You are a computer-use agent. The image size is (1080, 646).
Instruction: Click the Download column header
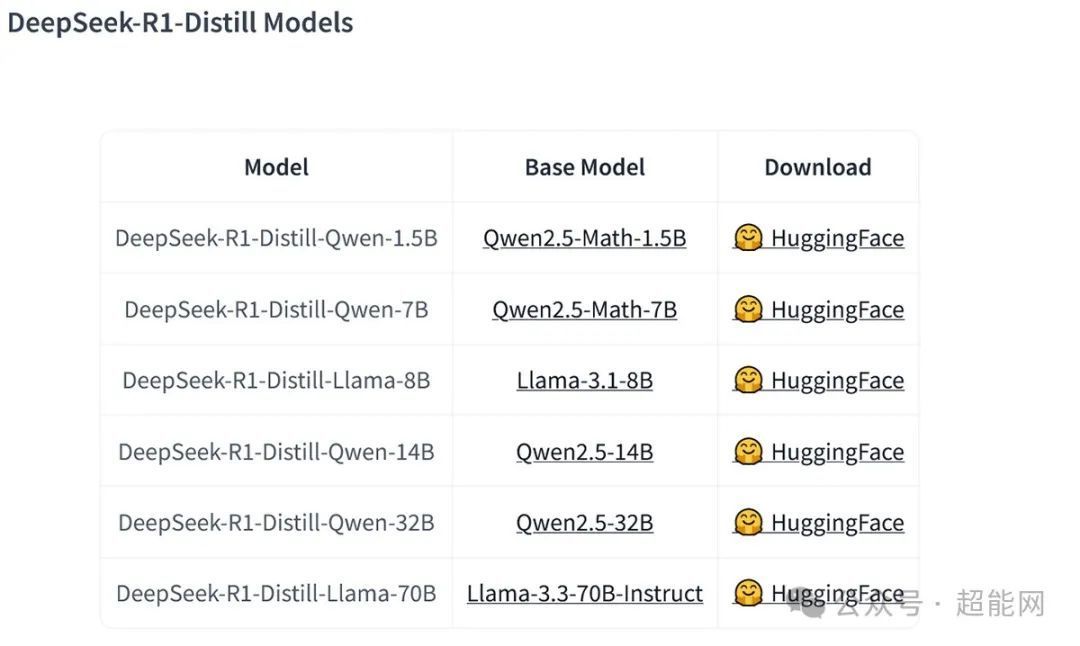pos(817,167)
